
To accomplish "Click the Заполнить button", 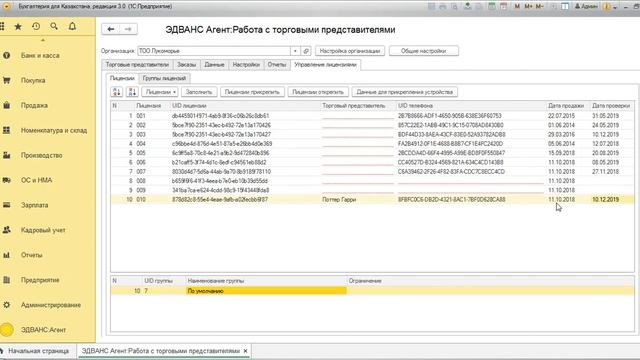I will pyautogui.click(x=199, y=92).
